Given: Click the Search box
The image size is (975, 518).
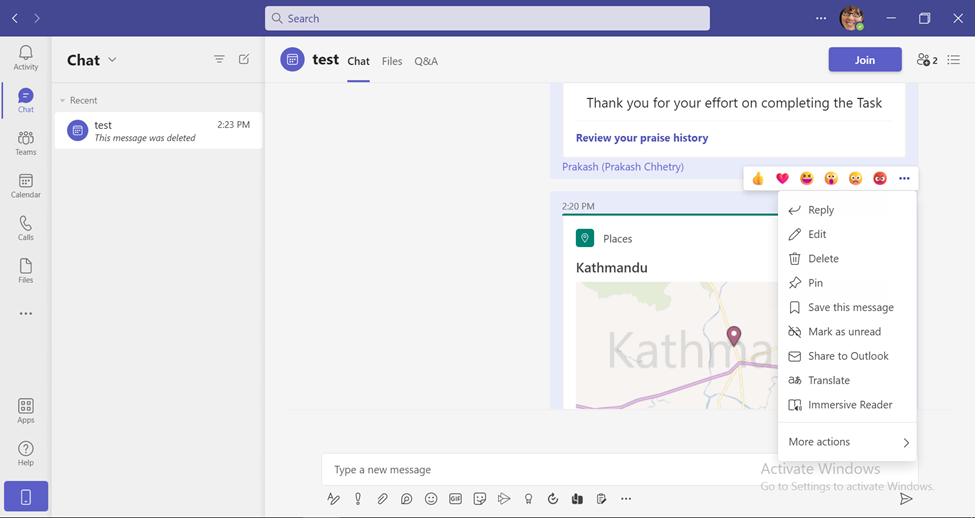Looking at the screenshot, I should 487,18.
